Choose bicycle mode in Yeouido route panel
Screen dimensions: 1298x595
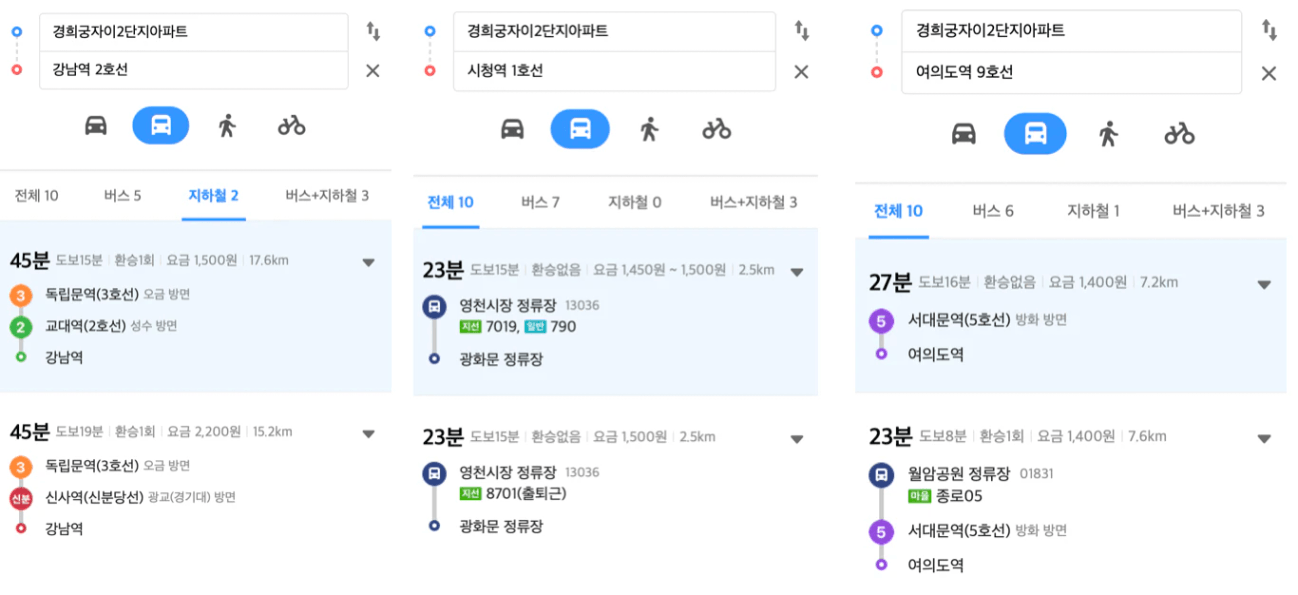1180,134
